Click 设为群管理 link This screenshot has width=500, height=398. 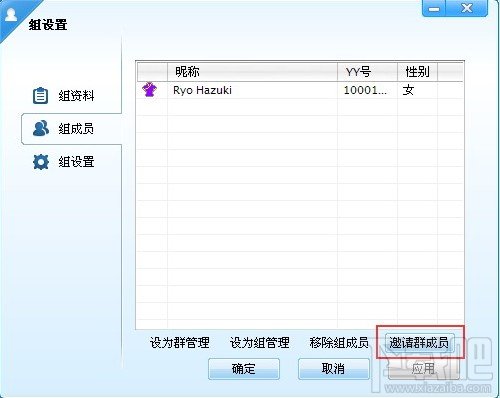tap(180, 343)
